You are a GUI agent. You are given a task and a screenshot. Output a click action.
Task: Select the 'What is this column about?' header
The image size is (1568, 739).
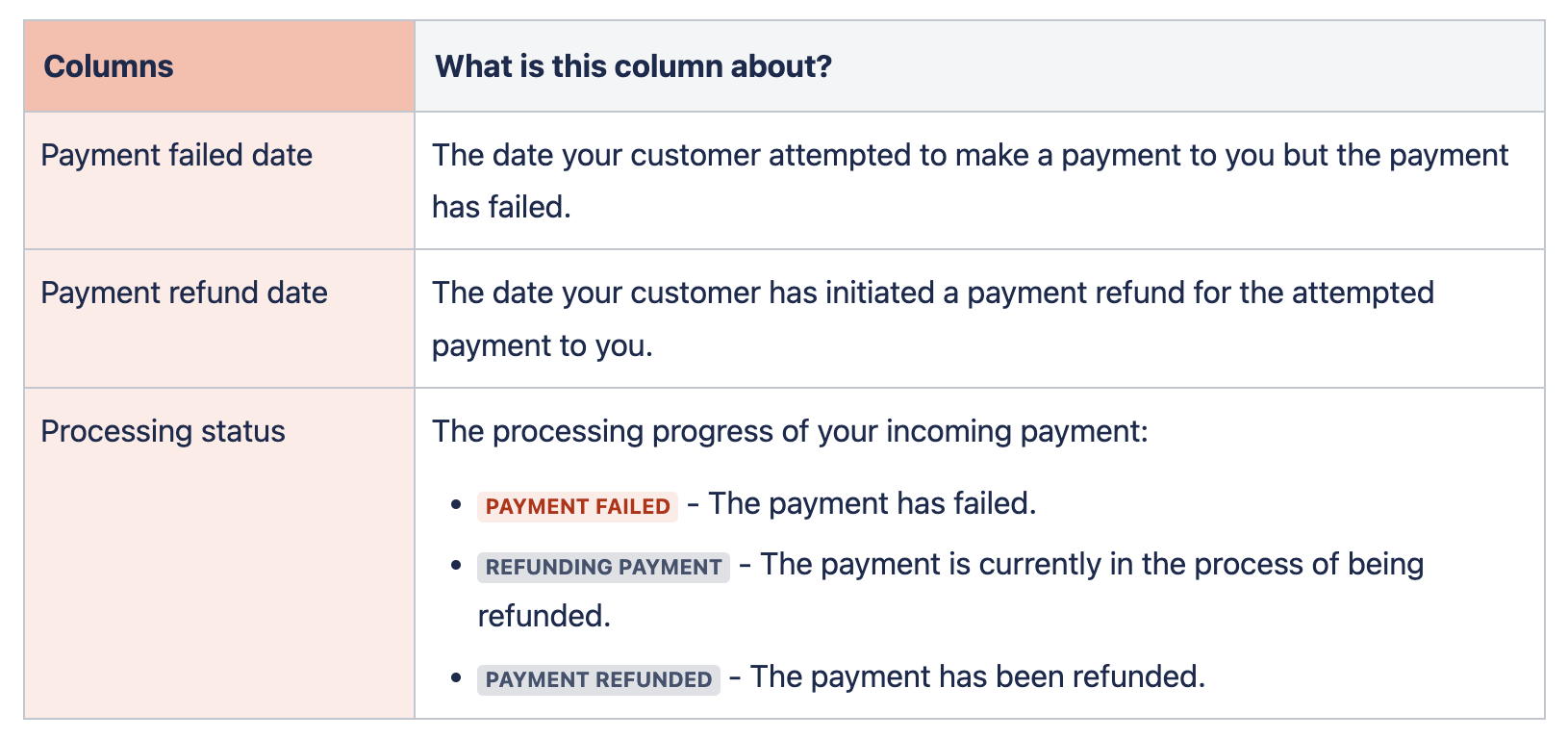tap(979, 66)
